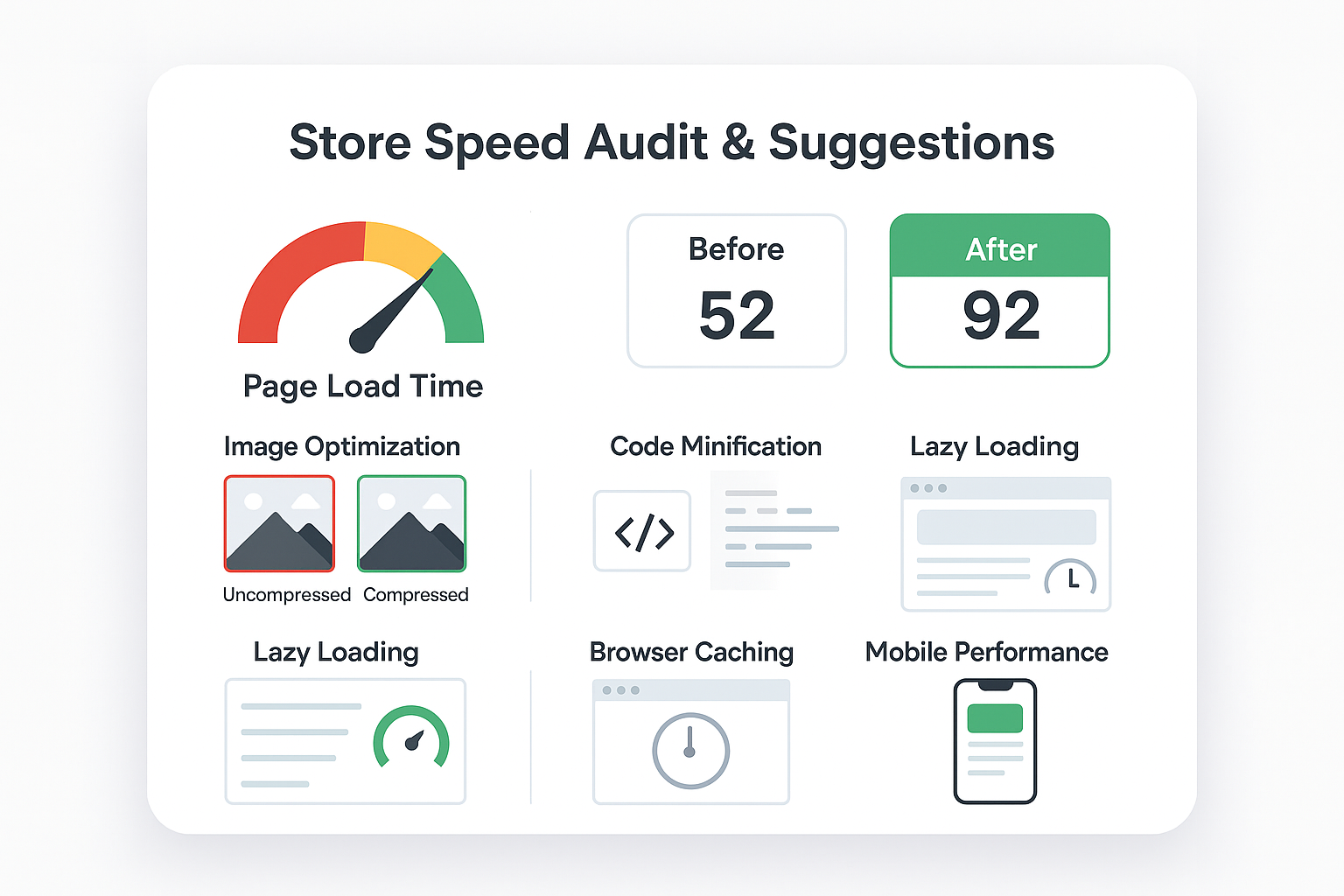The width and height of the screenshot is (1344, 896).
Task: Open the Lazy Loading browser window icon
Action: (1004, 542)
